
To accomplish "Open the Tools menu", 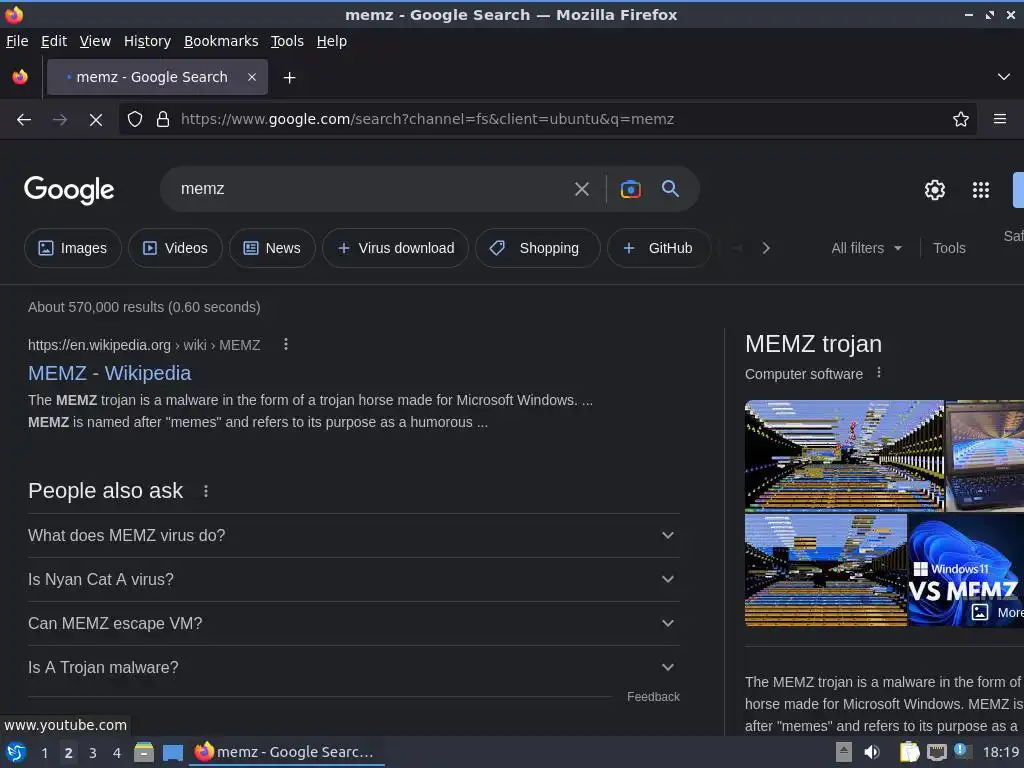I will [x=287, y=41].
